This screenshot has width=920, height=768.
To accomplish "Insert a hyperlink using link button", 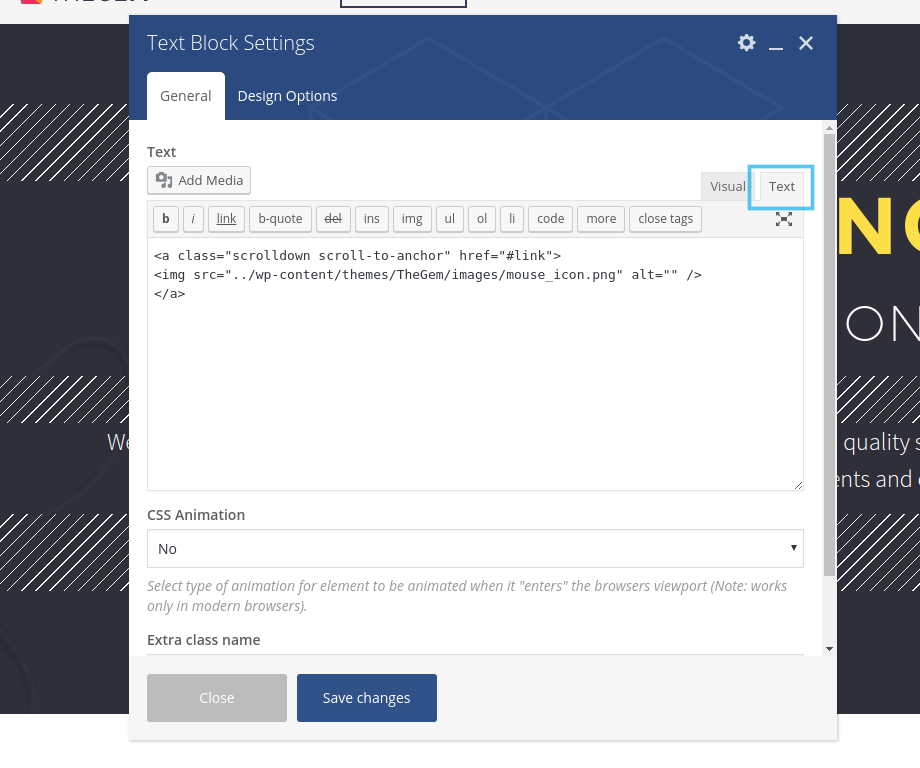I will point(226,219).
